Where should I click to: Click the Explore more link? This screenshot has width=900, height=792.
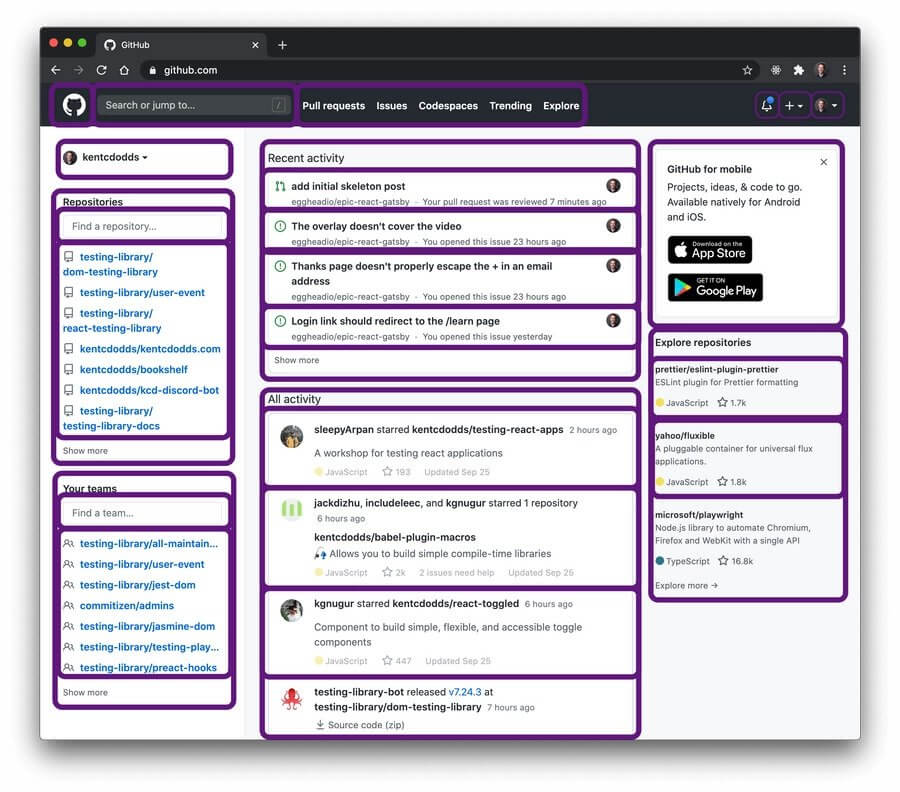pyautogui.click(x=686, y=585)
